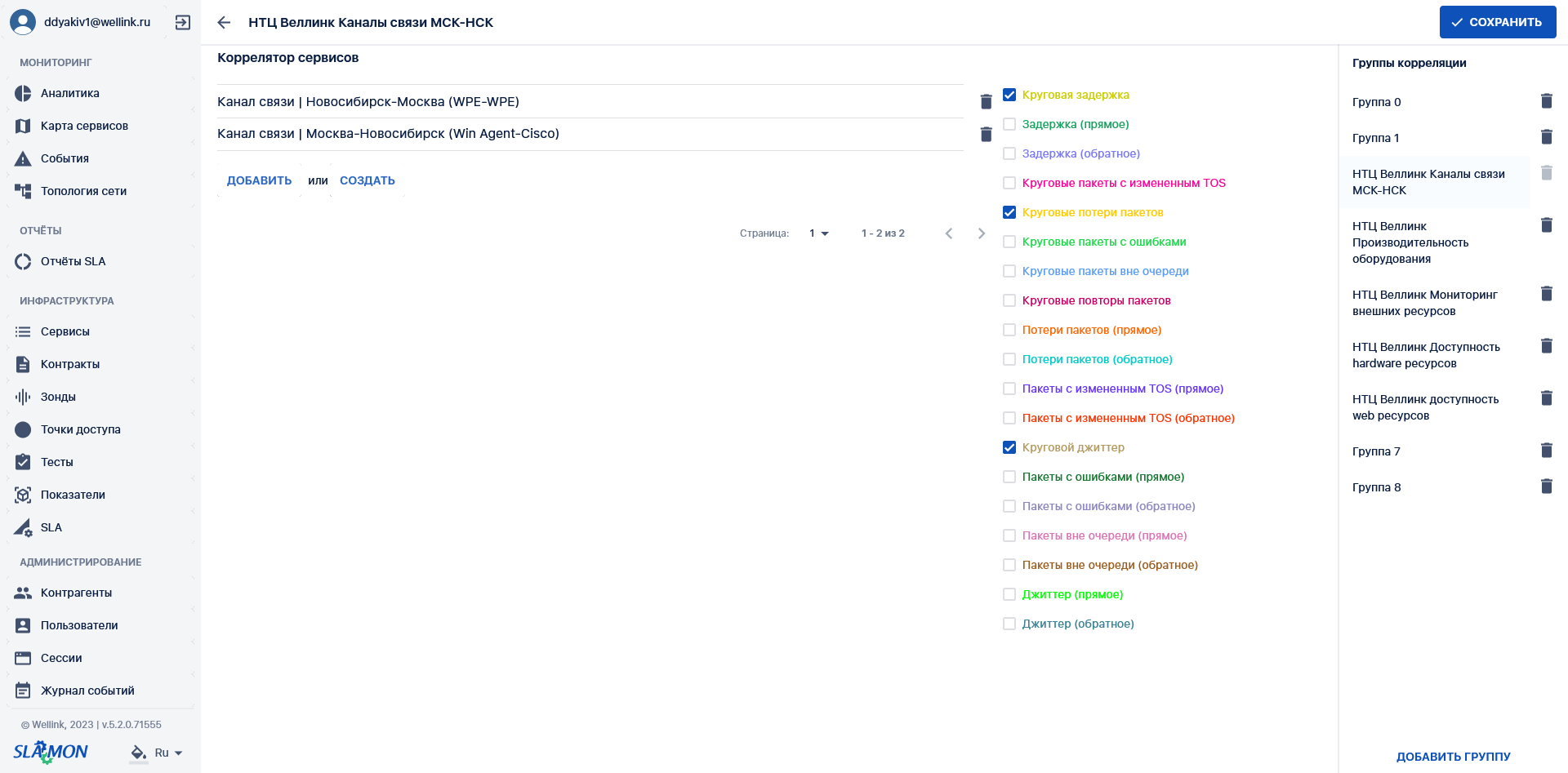Viewport: 1568px width, 773px height.
Task: Open the page number dropdown
Action: pyautogui.click(x=818, y=233)
